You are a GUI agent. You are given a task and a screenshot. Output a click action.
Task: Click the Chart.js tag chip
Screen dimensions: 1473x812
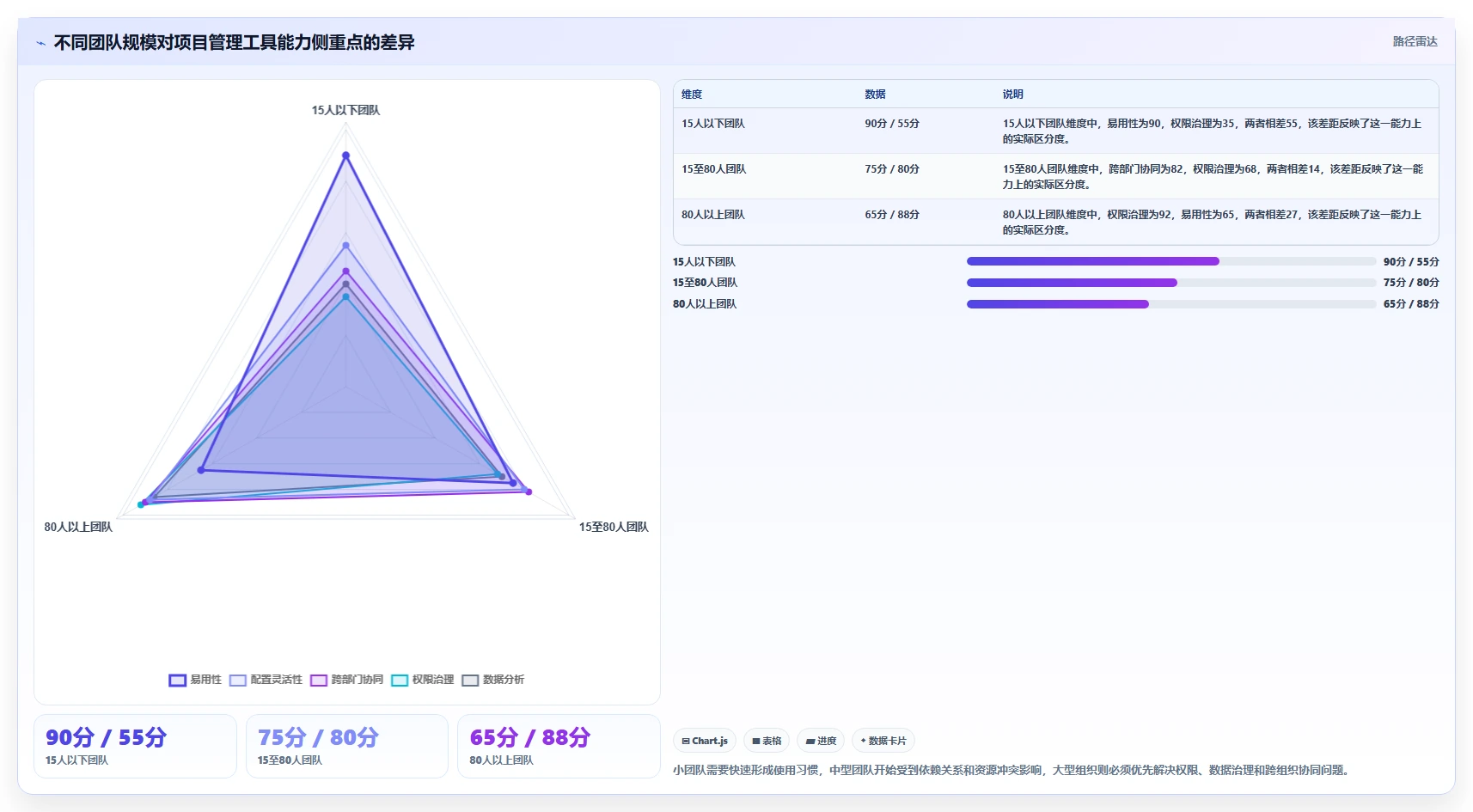point(705,741)
